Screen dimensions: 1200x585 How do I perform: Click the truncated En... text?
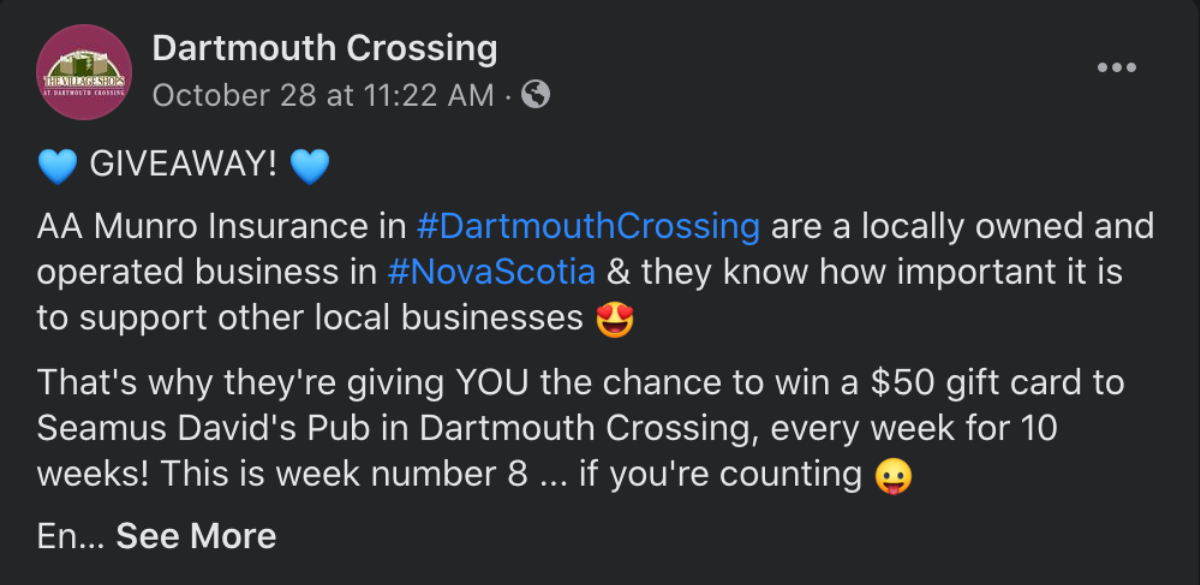pos(70,537)
